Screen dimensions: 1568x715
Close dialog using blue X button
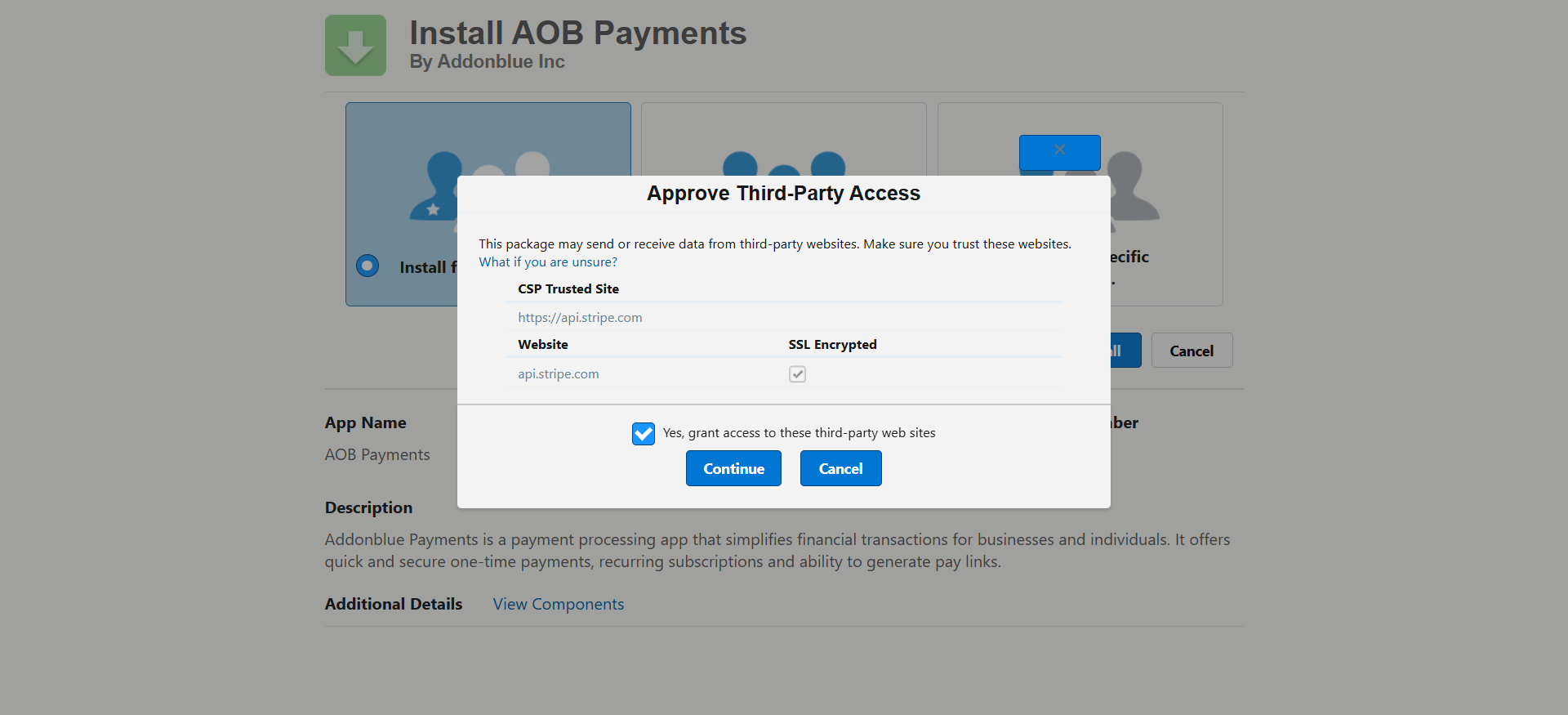point(1059,152)
